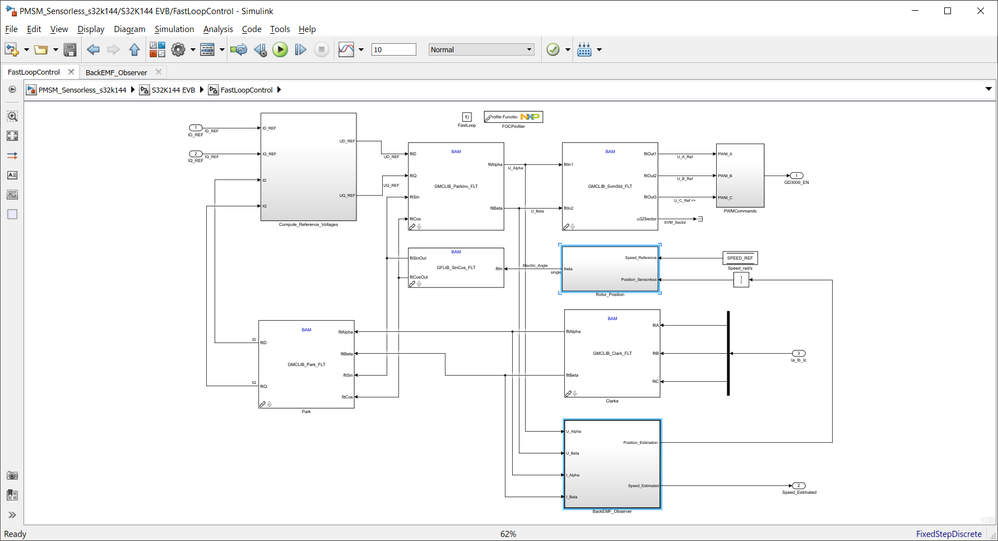This screenshot has height=541, width=998.
Task: Expand the Update Diagram checkmark dropdown arrow
Action: (x=568, y=50)
